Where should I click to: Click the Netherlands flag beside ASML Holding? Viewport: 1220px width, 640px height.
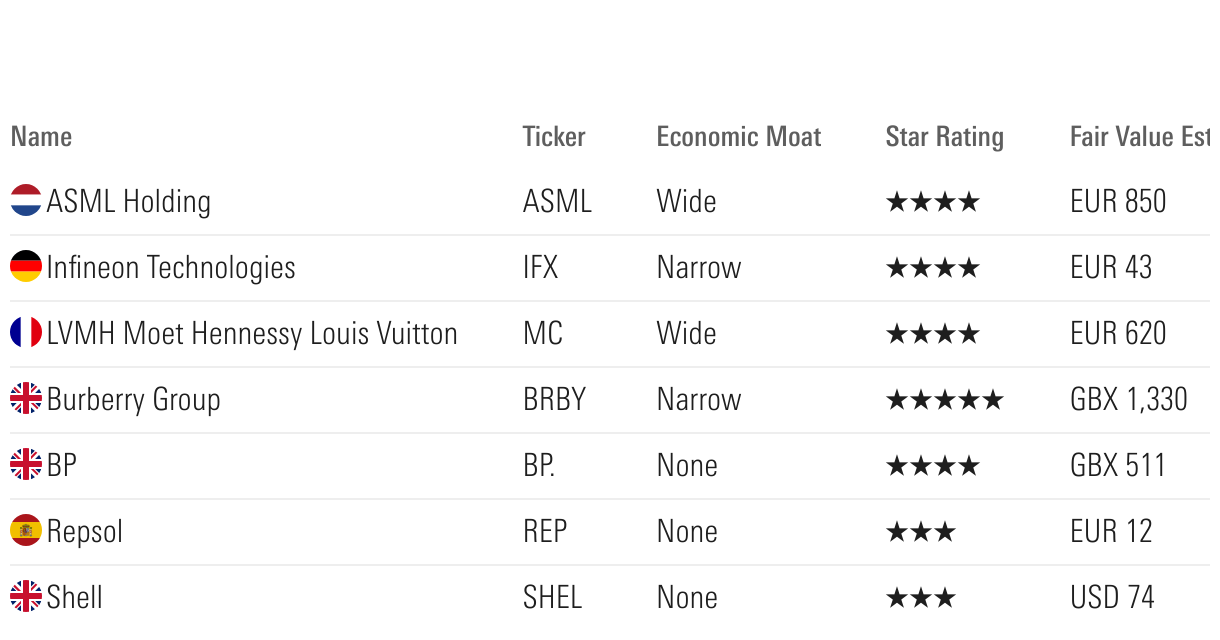pyautogui.click(x=26, y=201)
